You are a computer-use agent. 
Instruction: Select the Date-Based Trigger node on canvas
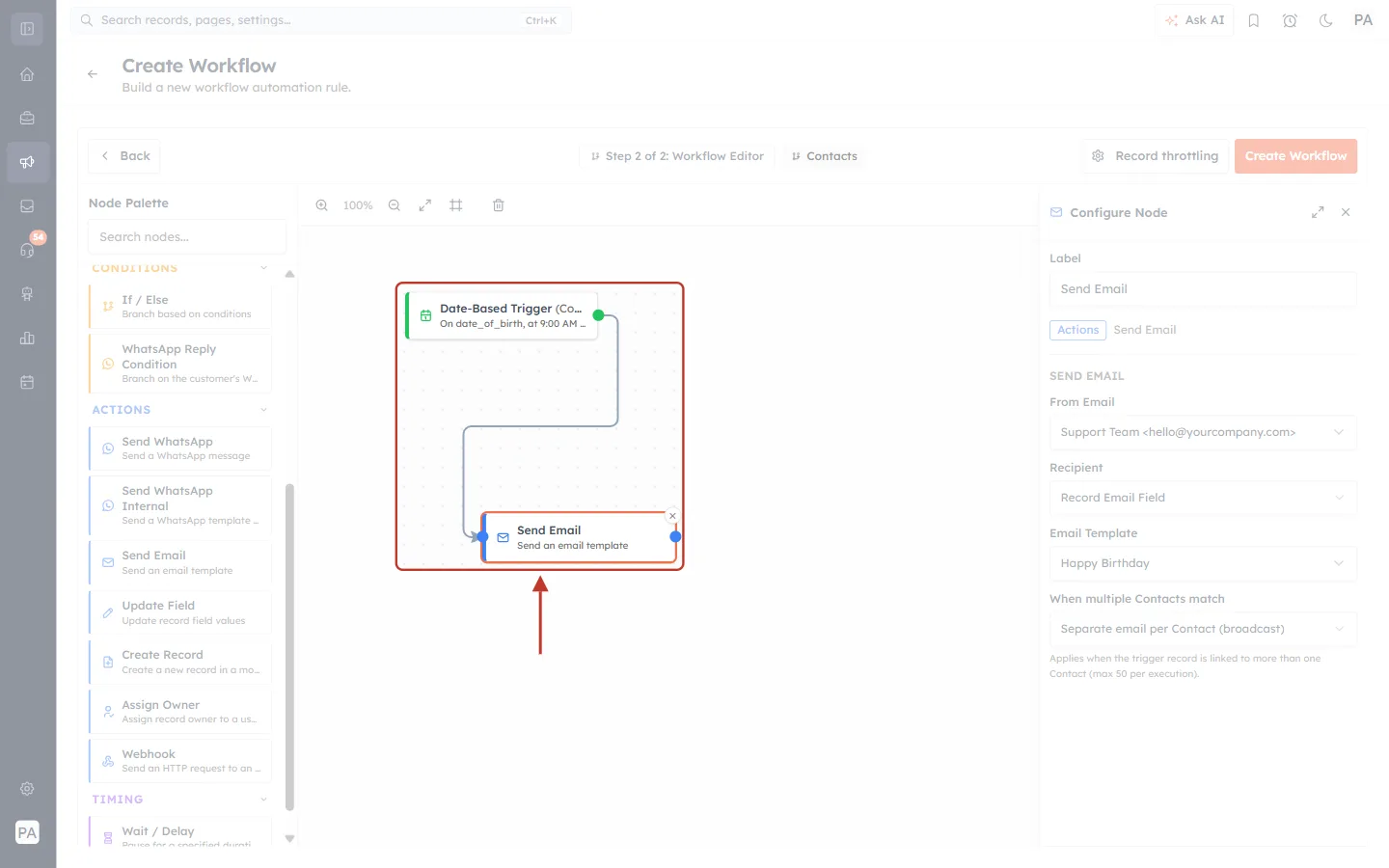point(502,315)
